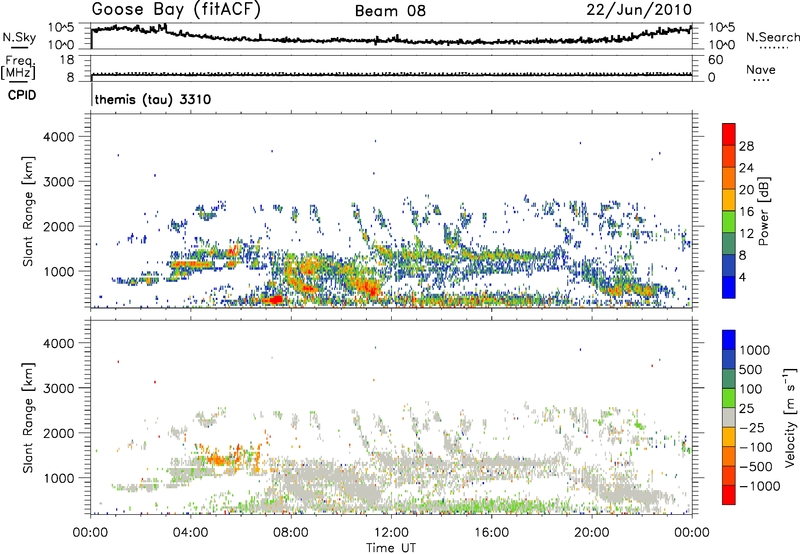Image resolution: width=800 pixels, height=554 pixels.
Task: Click the '04:00' time axis tick label
Action: pyautogui.click(x=191, y=533)
